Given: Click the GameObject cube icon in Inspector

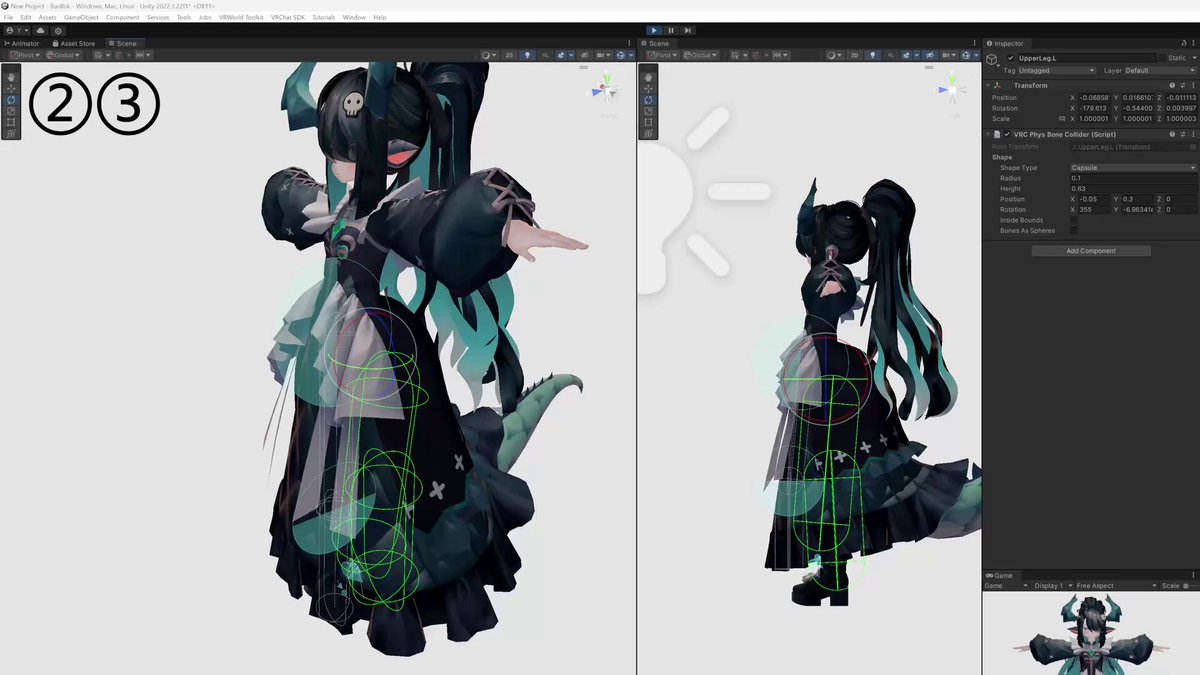Looking at the screenshot, I should coord(992,59).
